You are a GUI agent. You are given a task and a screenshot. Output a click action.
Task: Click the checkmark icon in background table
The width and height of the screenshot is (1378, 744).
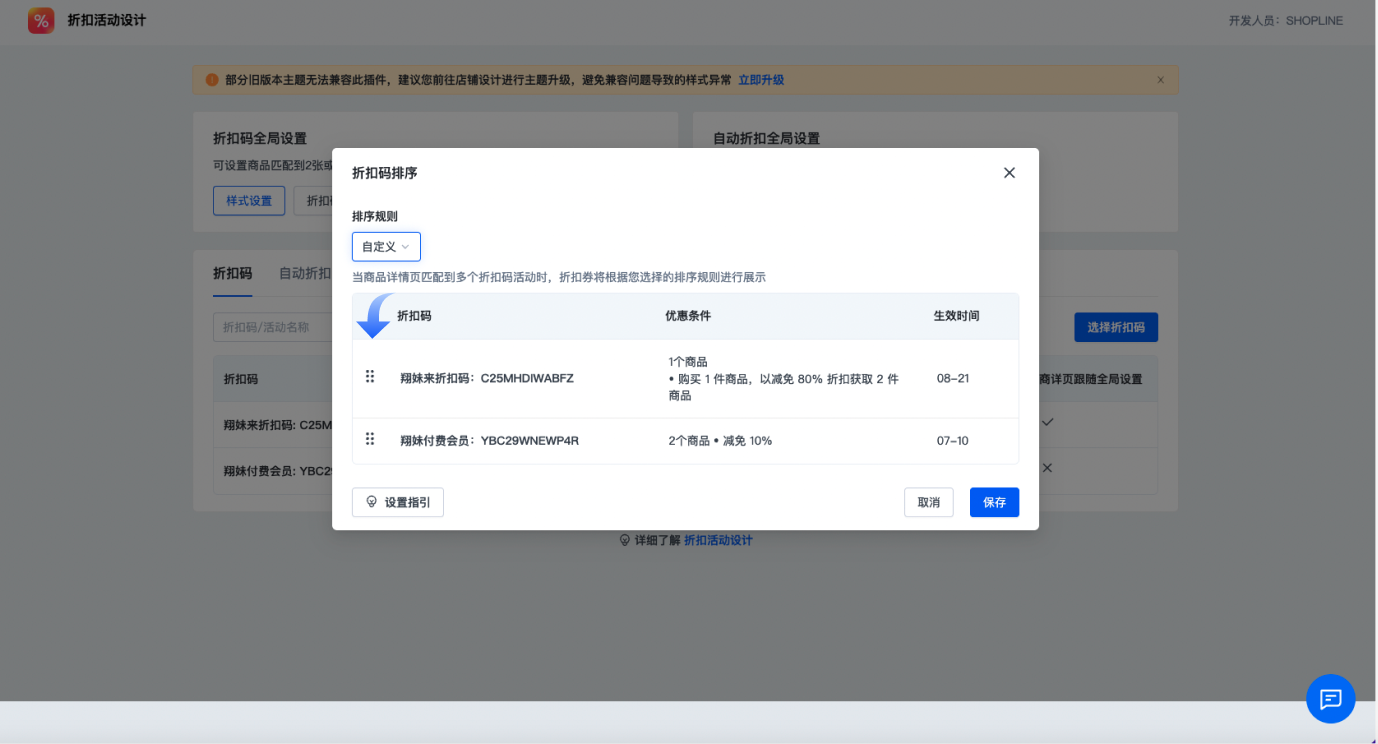pyautogui.click(x=1047, y=422)
